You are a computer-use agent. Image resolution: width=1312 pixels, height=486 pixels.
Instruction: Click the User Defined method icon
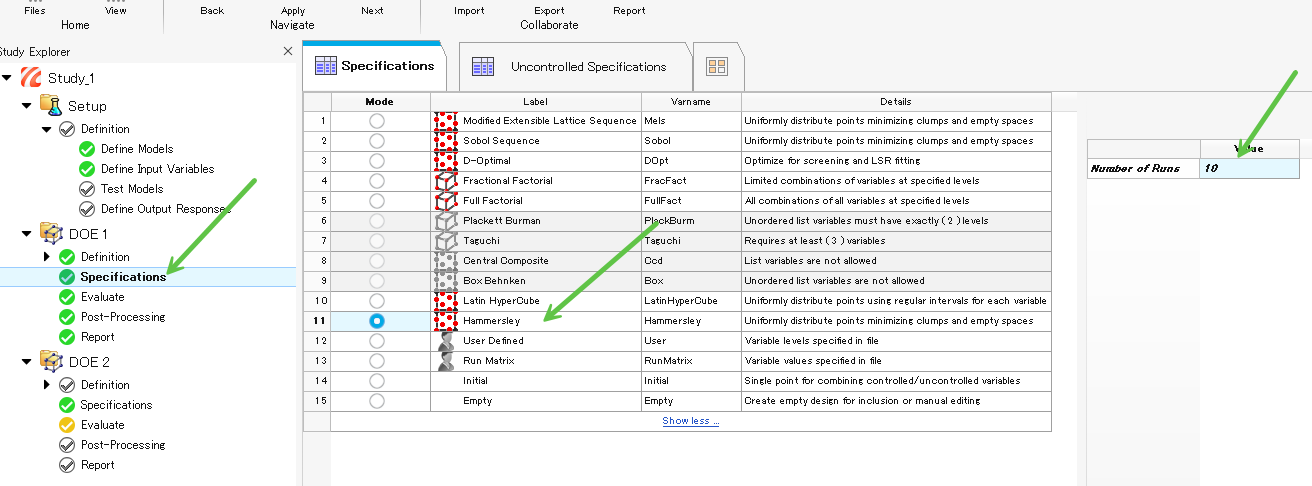click(x=446, y=341)
